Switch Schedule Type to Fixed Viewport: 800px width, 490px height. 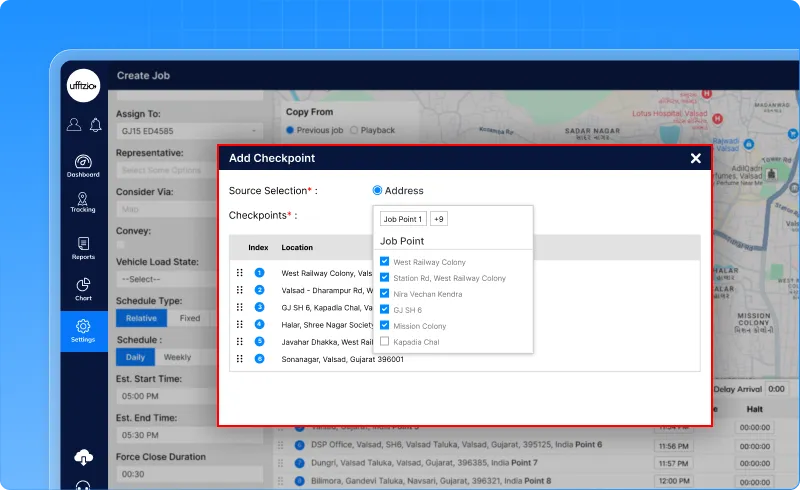(189, 318)
